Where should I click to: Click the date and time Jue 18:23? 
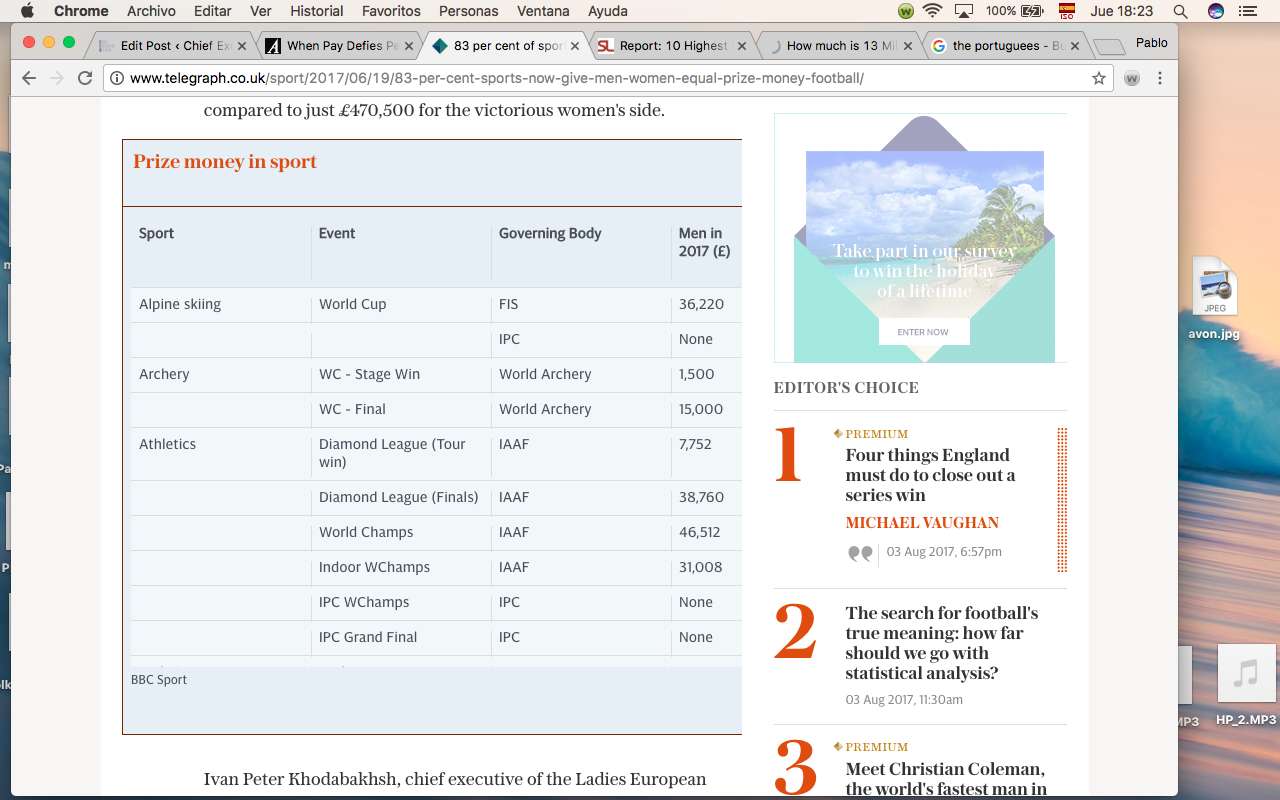[1121, 11]
